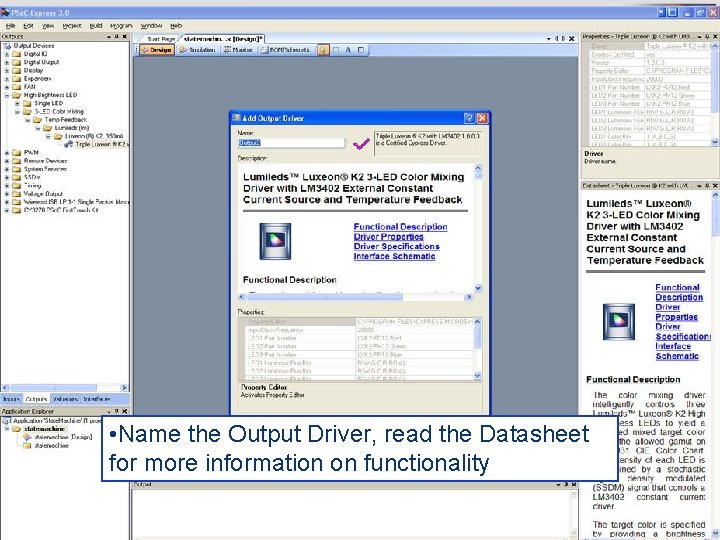720x540 pixels.
Task: Expand the Remote Devices folder
Action: 7,161
